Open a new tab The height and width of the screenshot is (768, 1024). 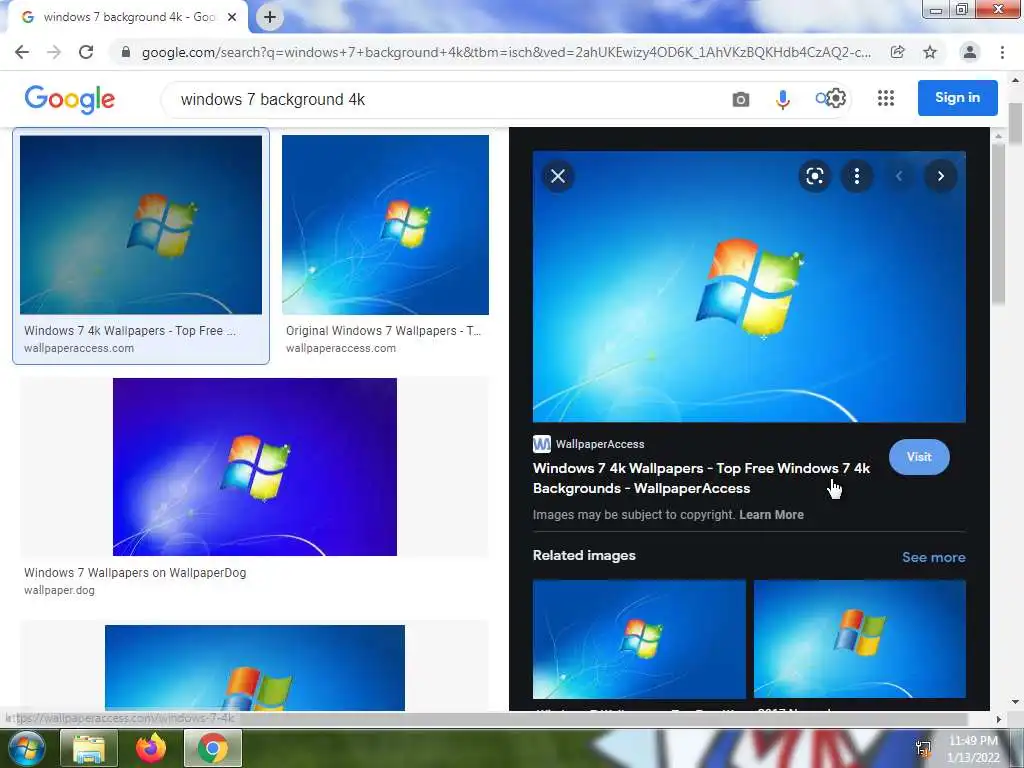click(x=270, y=18)
